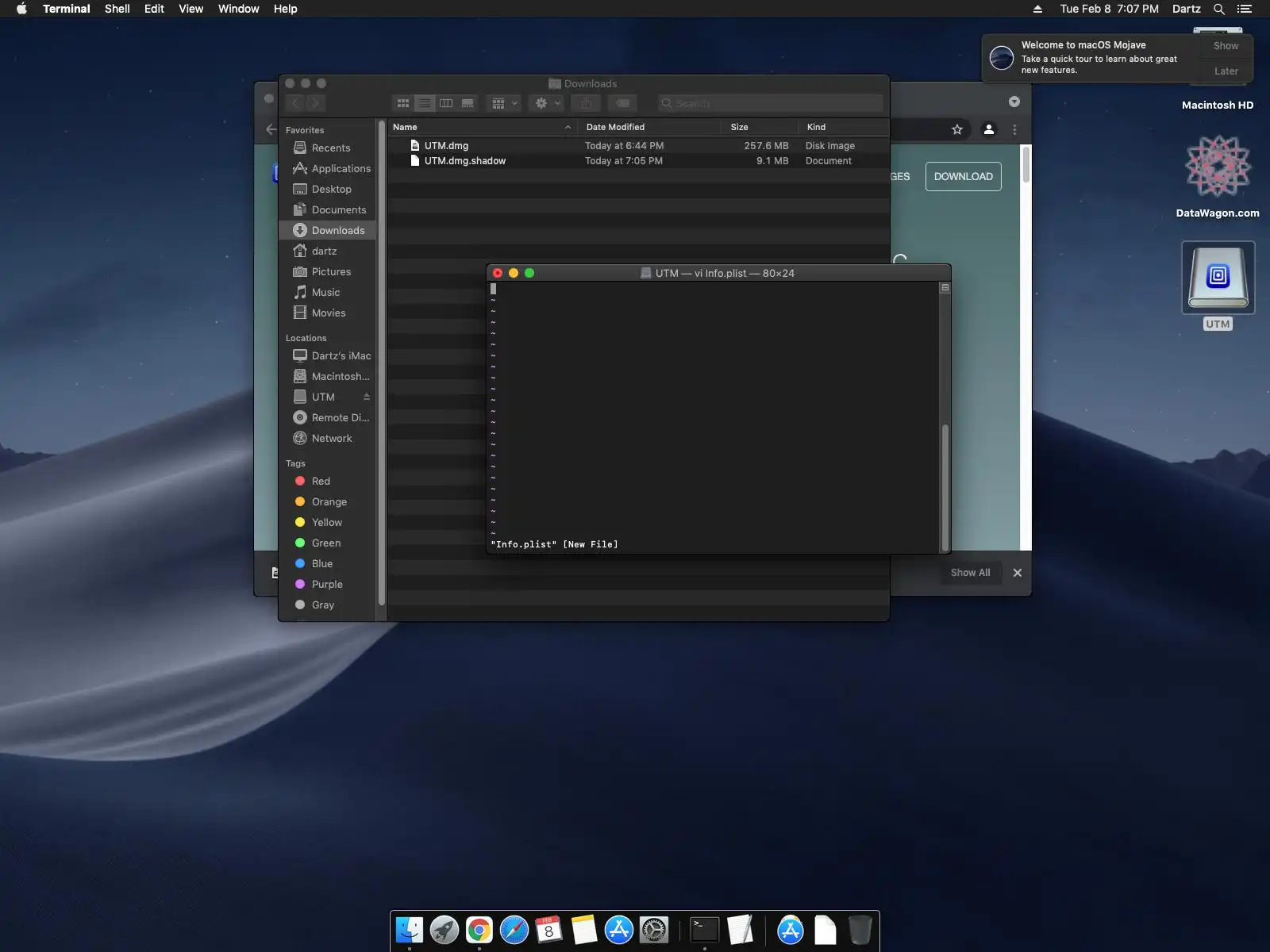Viewport: 1270px width, 952px height.
Task: Open the Chrome profile icon
Action: click(989, 129)
